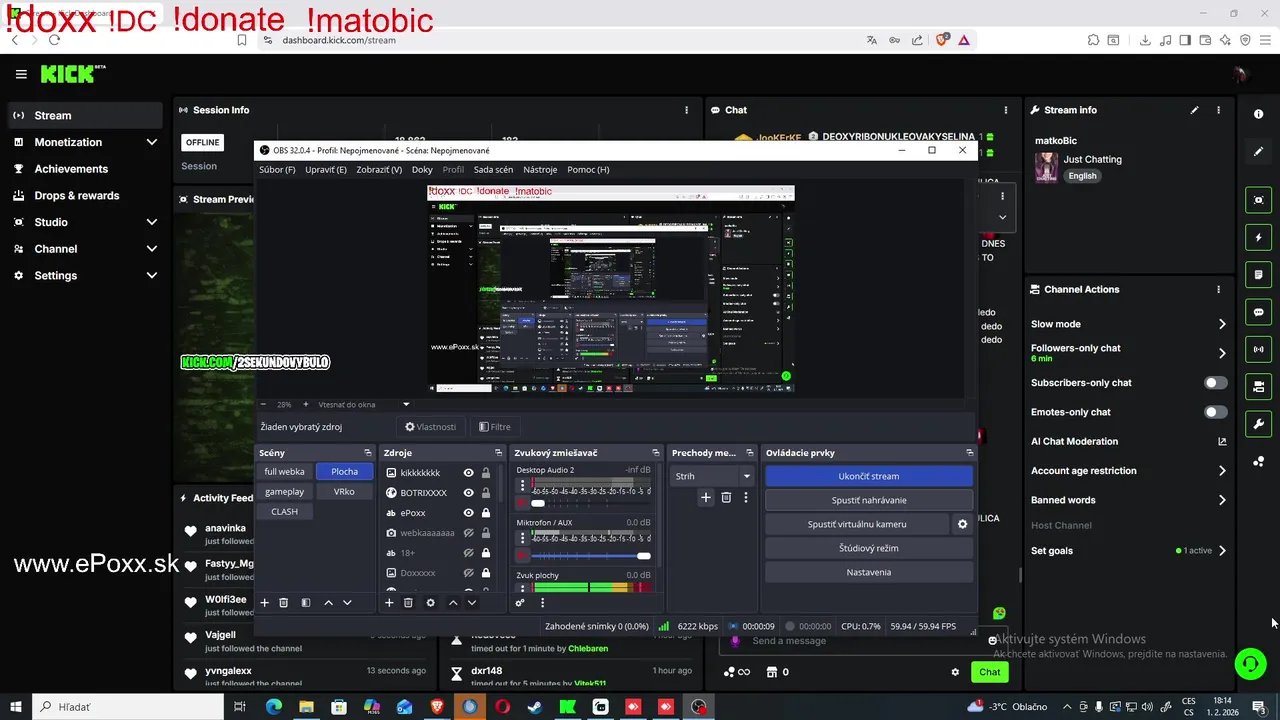Viewport: 1280px width, 720px height.
Task: Open Mikrofon / AUX three-dot options
Action: tap(522, 537)
